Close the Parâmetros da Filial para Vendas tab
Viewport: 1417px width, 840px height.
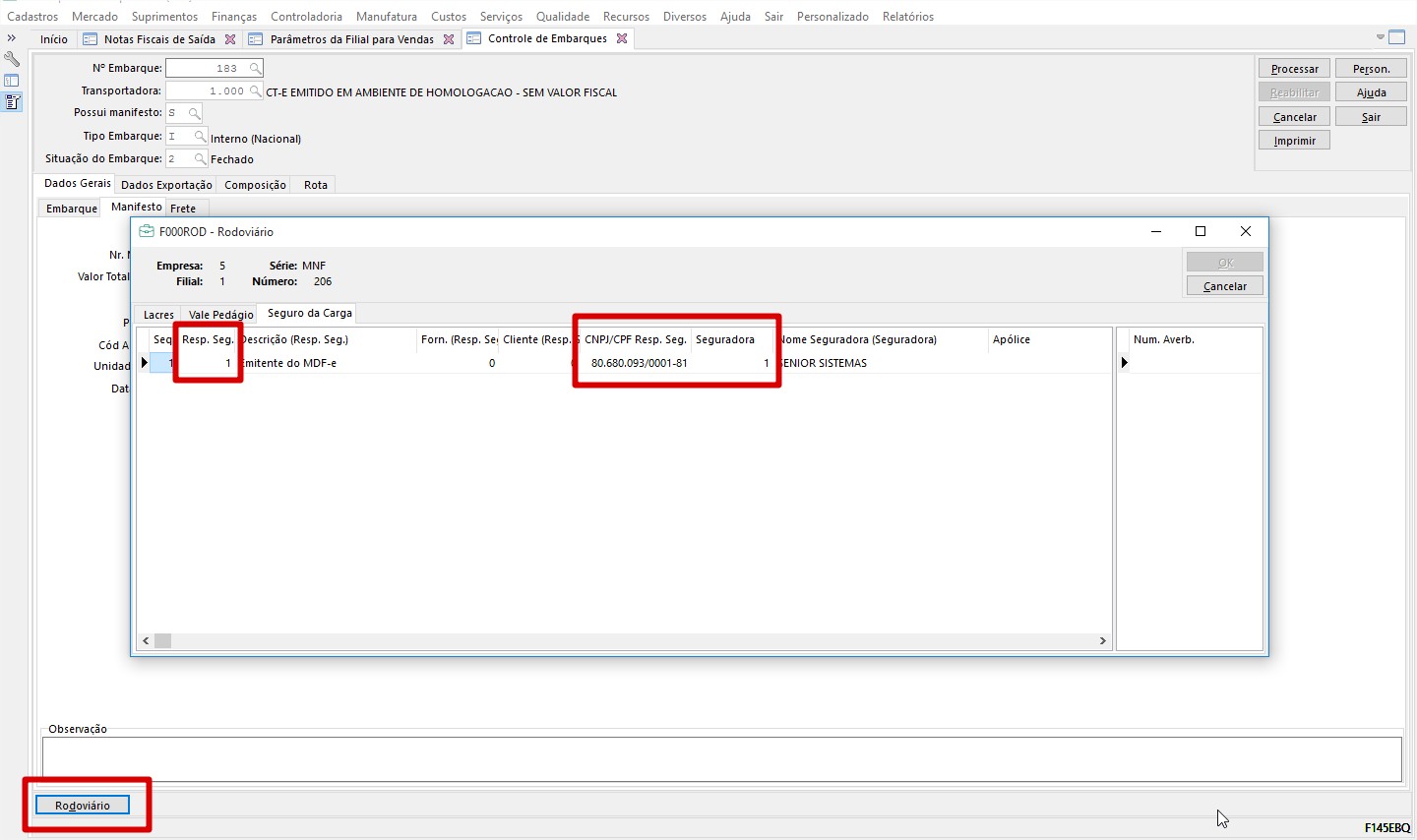(x=449, y=39)
